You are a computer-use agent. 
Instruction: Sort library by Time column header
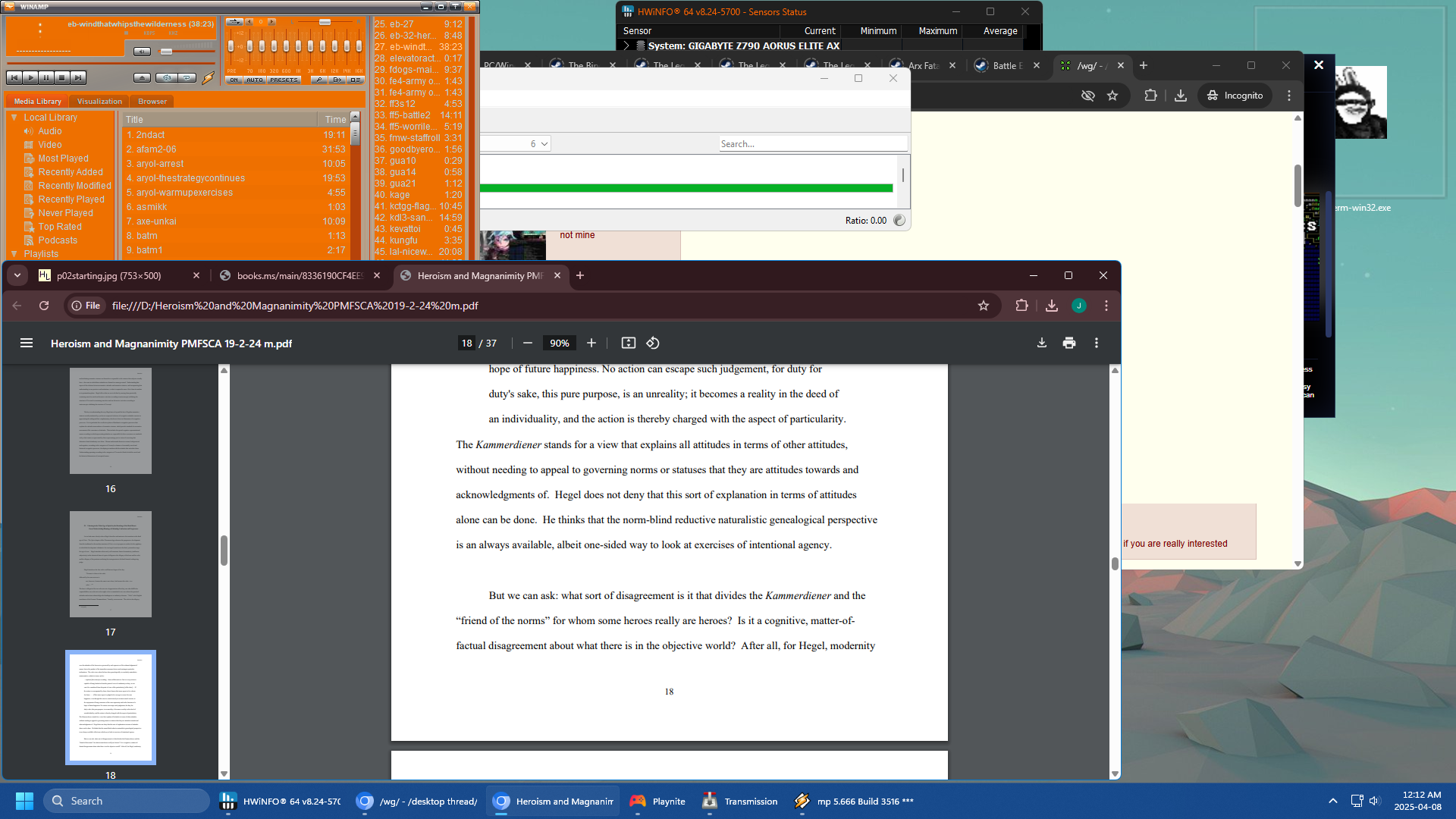pyautogui.click(x=334, y=120)
